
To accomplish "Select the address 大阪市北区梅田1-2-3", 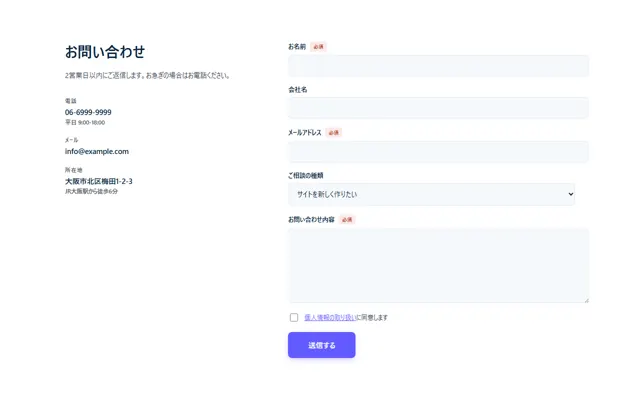I will click(99, 181).
